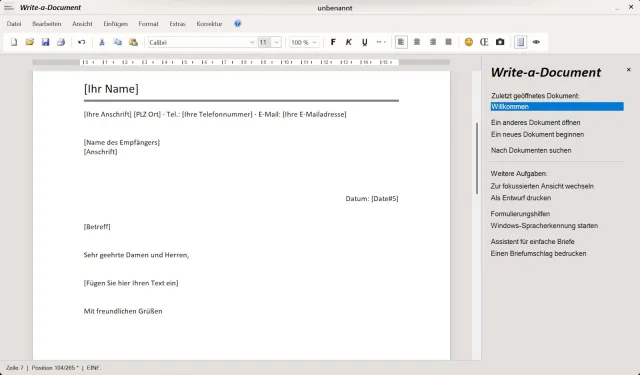
Task: Click Einen Briefumschlag bedrucken
Action: point(538,253)
